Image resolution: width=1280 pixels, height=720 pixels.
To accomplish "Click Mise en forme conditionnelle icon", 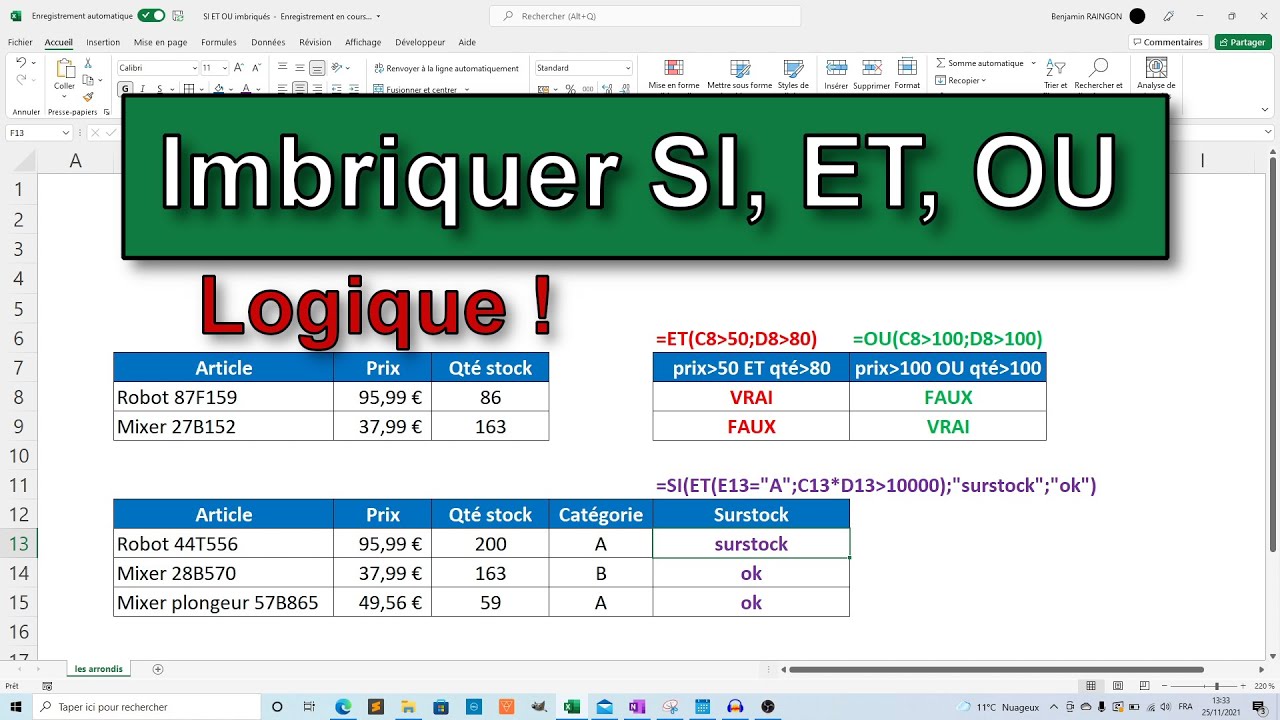I will (x=674, y=68).
